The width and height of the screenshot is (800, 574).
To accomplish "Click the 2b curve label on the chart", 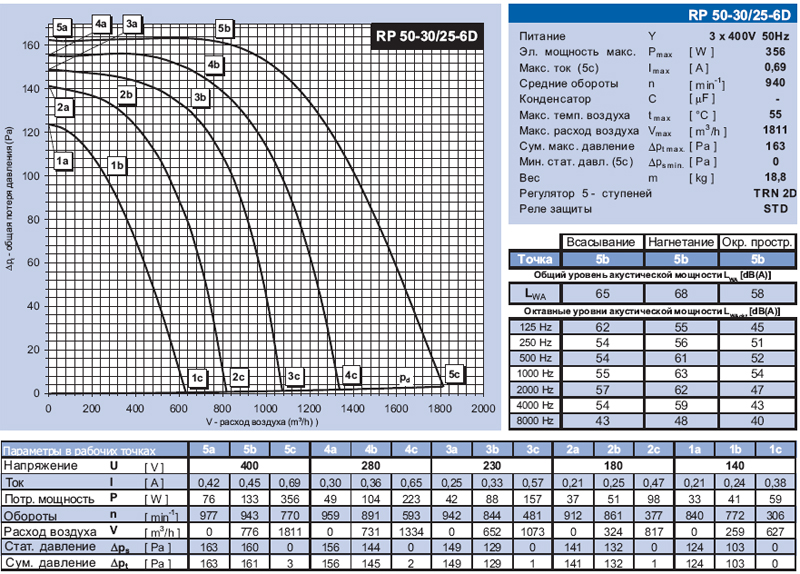I will [127, 95].
